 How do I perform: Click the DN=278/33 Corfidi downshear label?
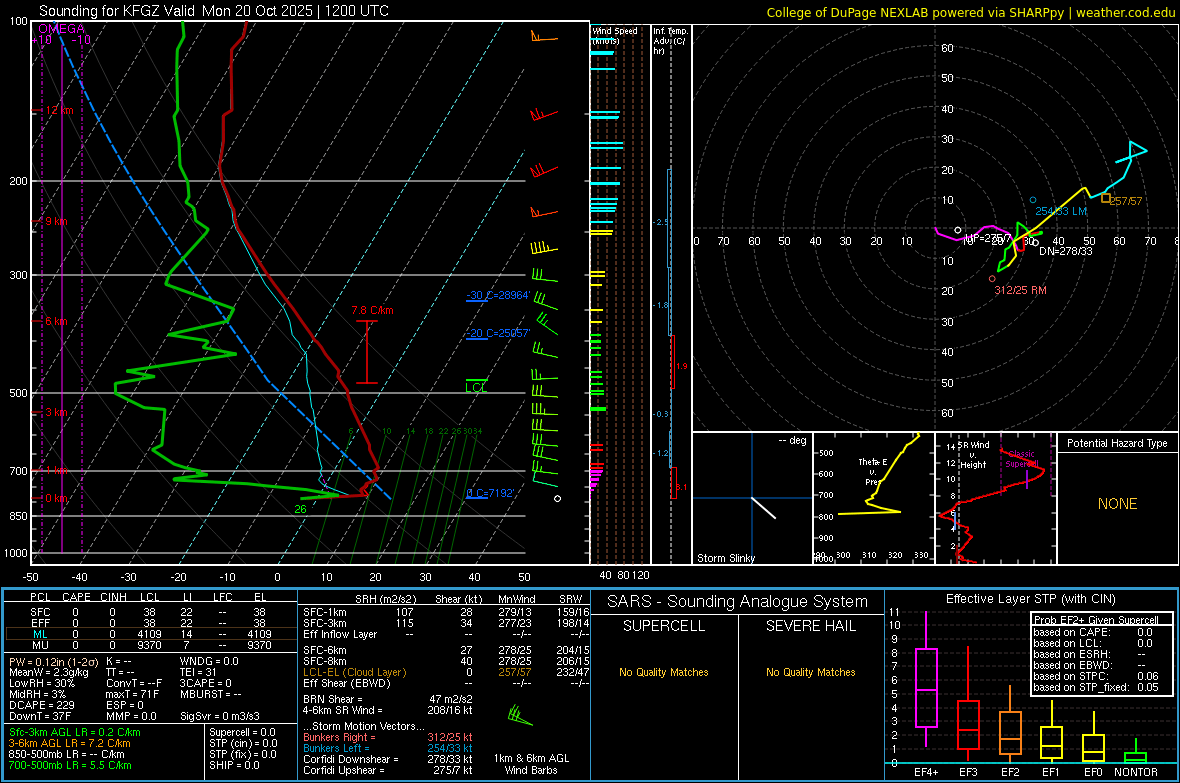pyautogui.click(x=1066, y=251)
